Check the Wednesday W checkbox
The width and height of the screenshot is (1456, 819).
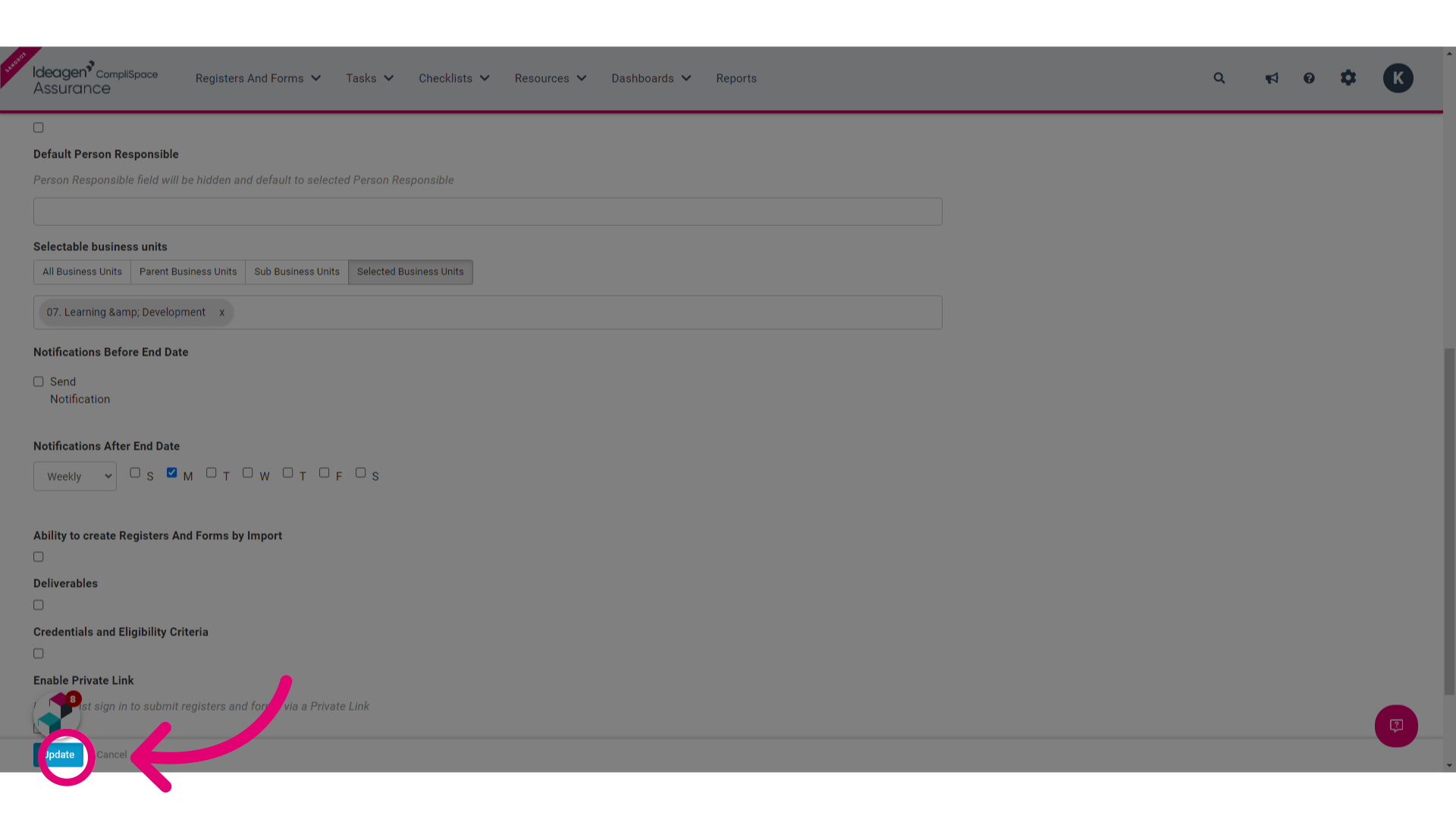247,472
